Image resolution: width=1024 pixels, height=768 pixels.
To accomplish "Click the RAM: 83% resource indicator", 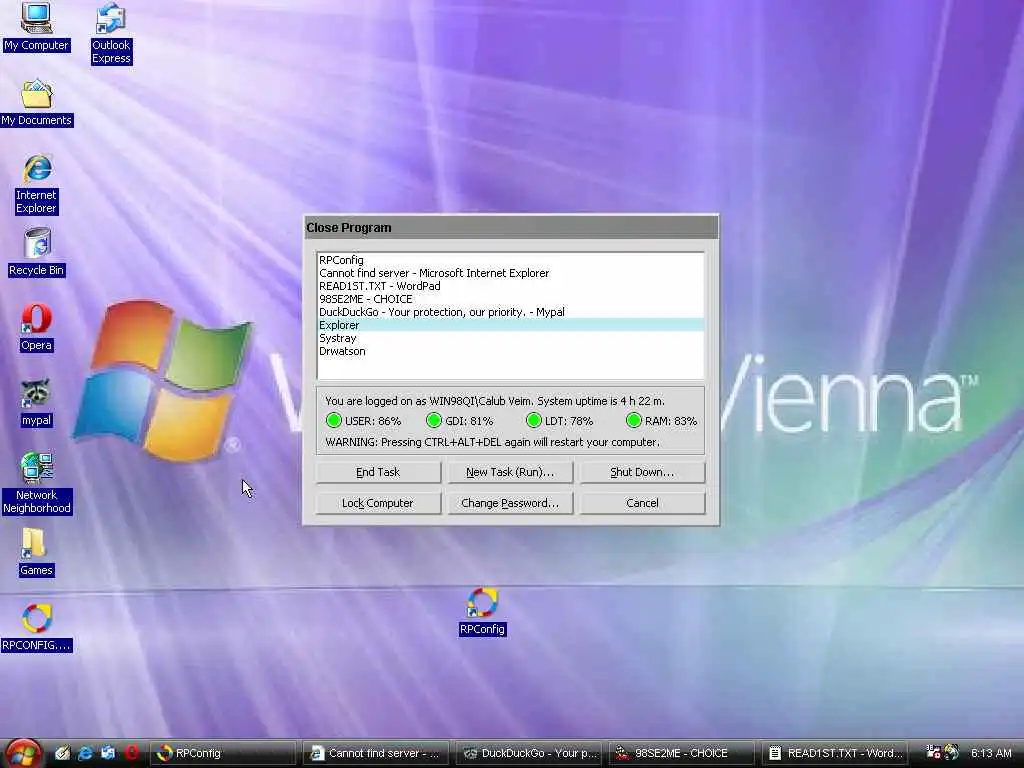I will click(x=662, y=421).
